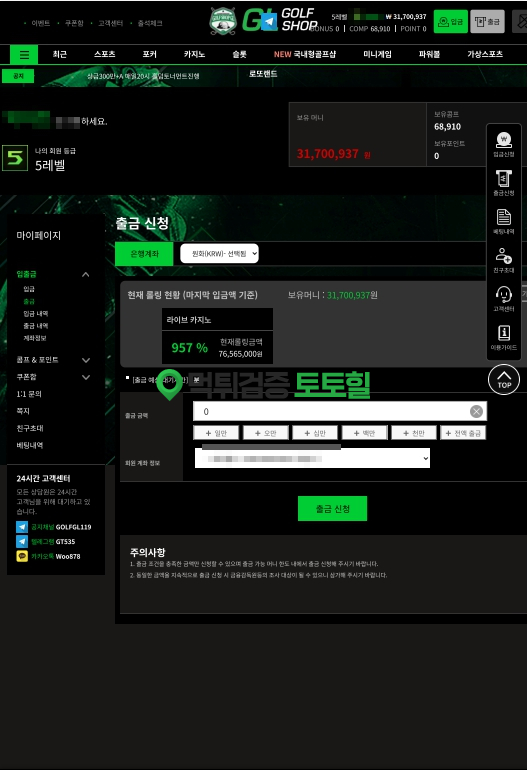Image resolution: width=528 pixels, height=770 pixels.
Task: Collapse the 입출금 sidebar section
Action: coord(85,275)
